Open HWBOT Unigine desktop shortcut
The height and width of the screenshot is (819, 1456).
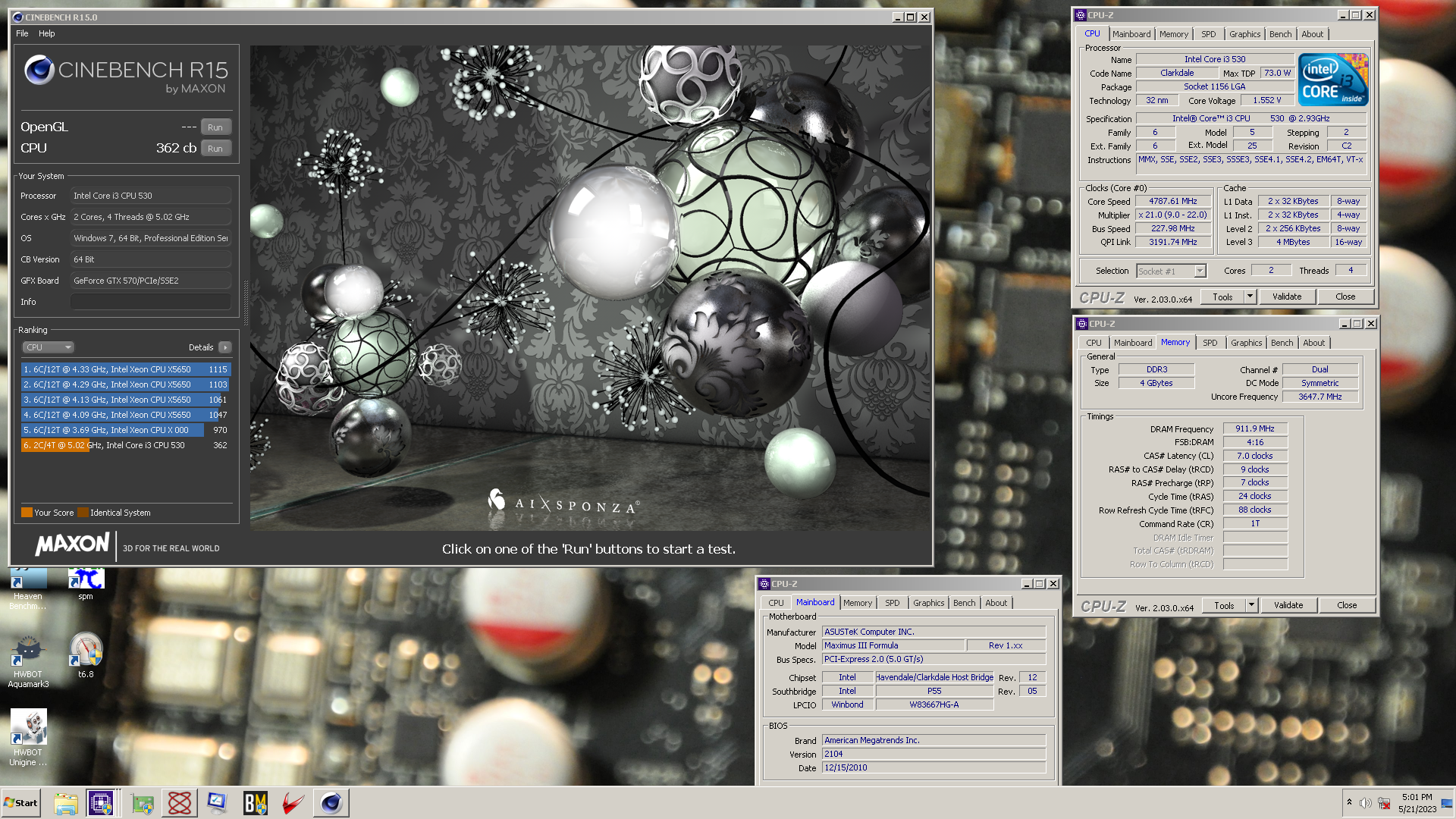tap(28, 738)
